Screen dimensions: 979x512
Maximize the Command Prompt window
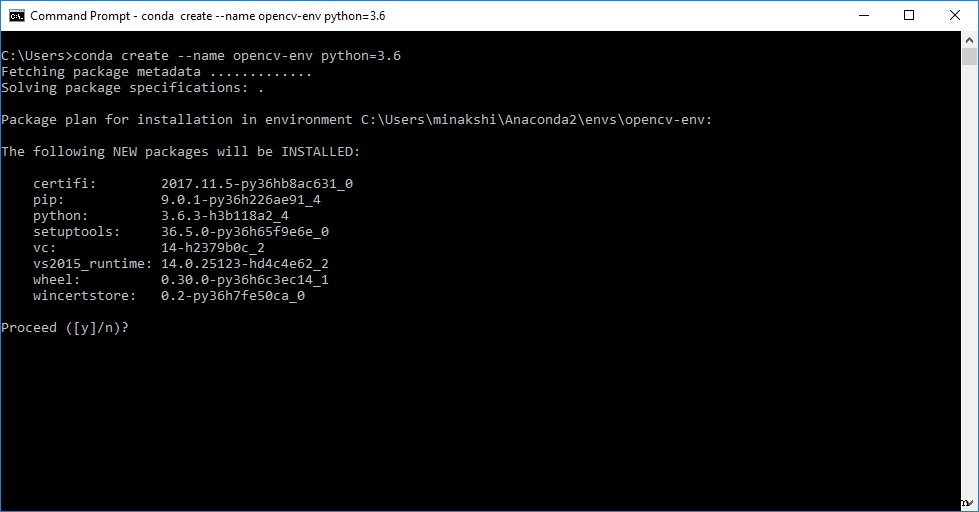(x=909, y=16)
